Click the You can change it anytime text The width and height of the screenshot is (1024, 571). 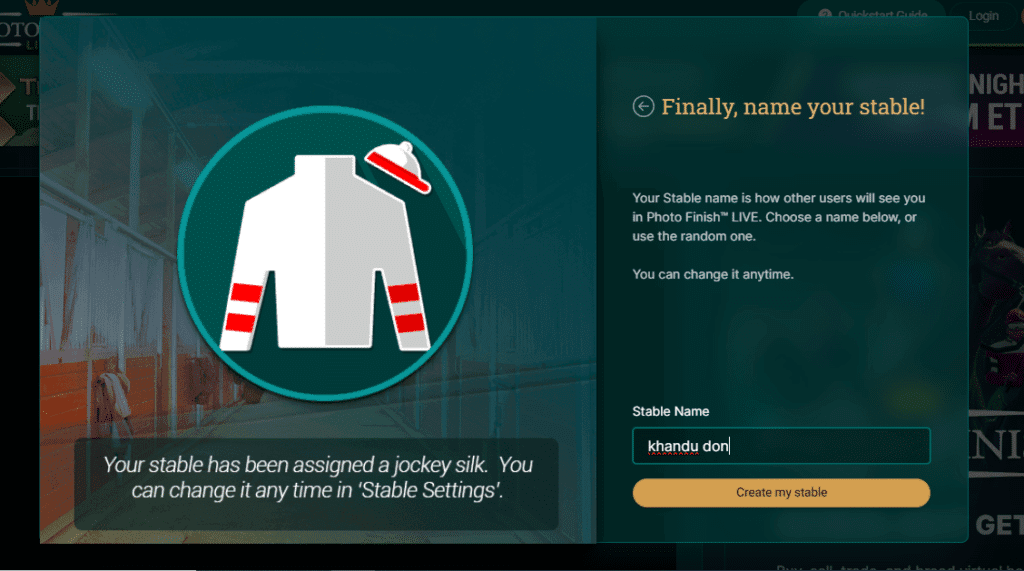[x=712, y=274]
